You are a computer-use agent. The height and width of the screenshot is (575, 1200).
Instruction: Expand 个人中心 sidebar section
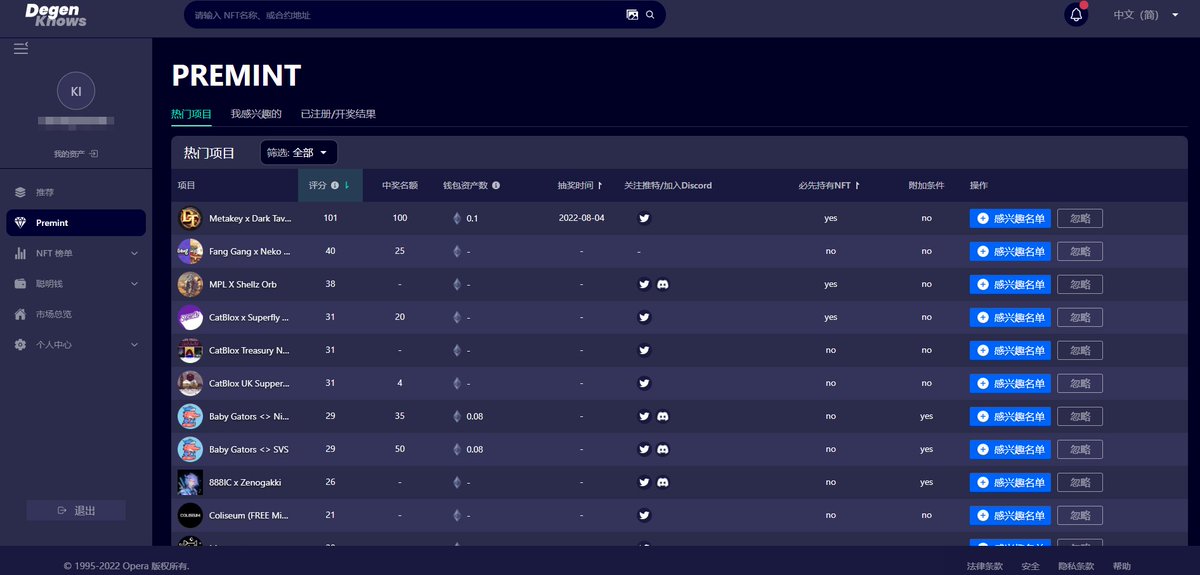click(76, 344)
